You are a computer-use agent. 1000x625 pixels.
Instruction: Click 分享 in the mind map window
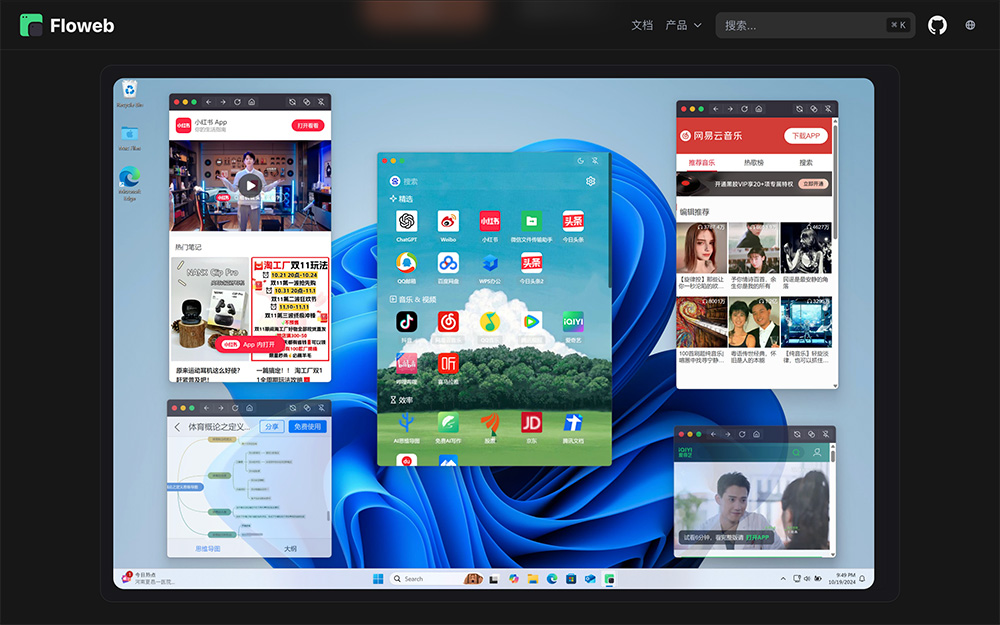click(272, 427)
